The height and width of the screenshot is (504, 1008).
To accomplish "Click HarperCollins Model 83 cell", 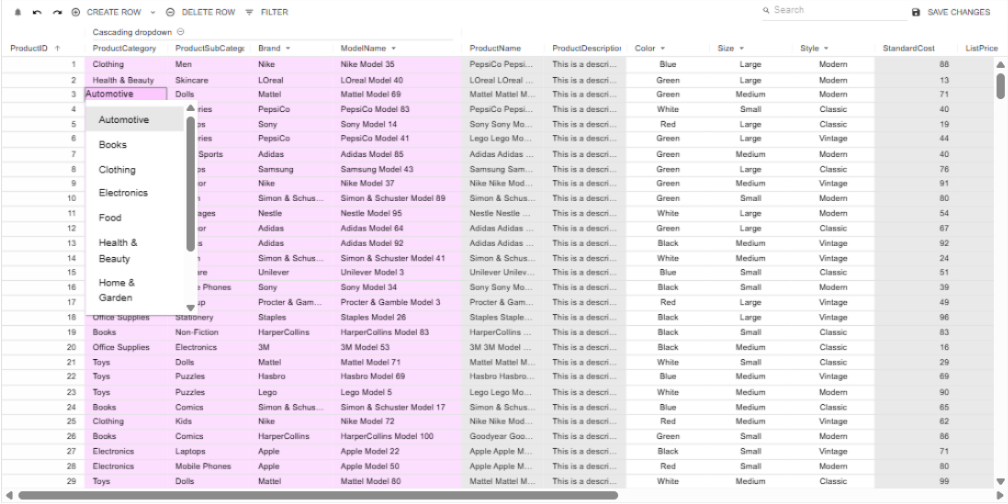I will point(397,332).
